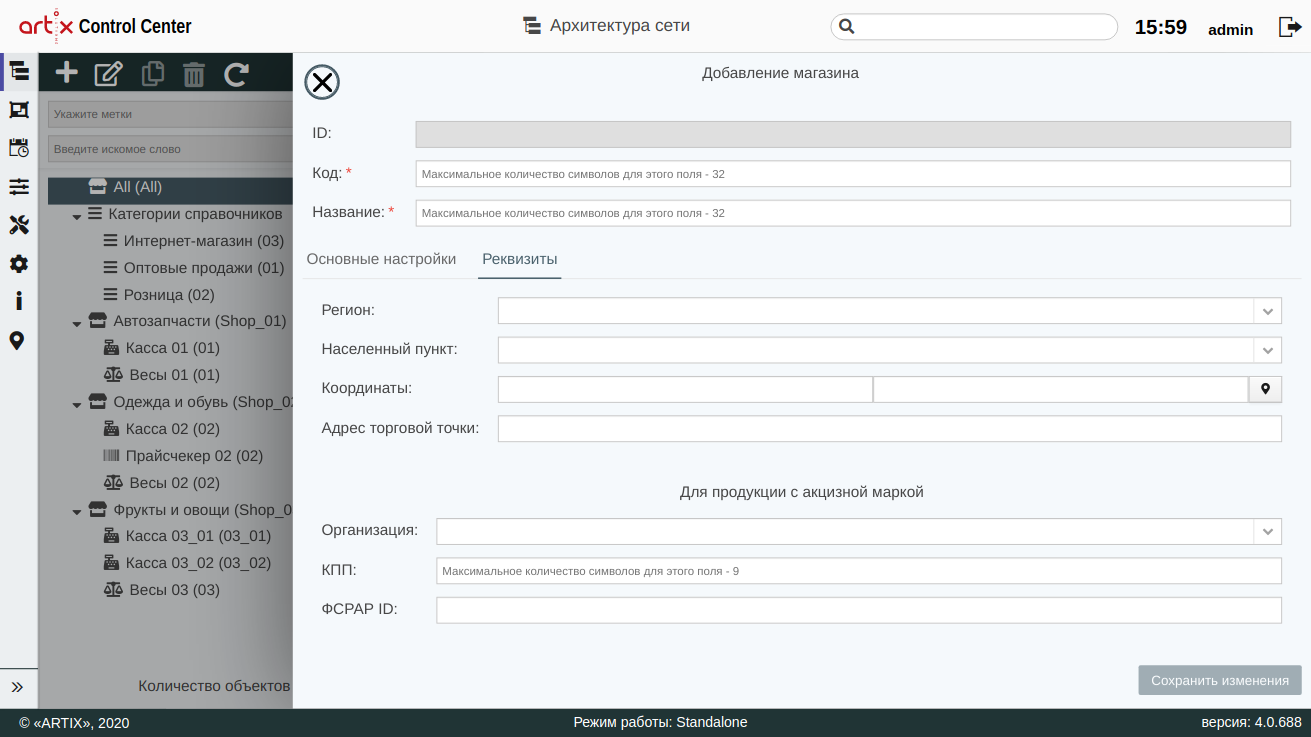Focus the first coordinates field
Image resolution: width=1311 pixels, height=737 pixels.
[685, 389]
